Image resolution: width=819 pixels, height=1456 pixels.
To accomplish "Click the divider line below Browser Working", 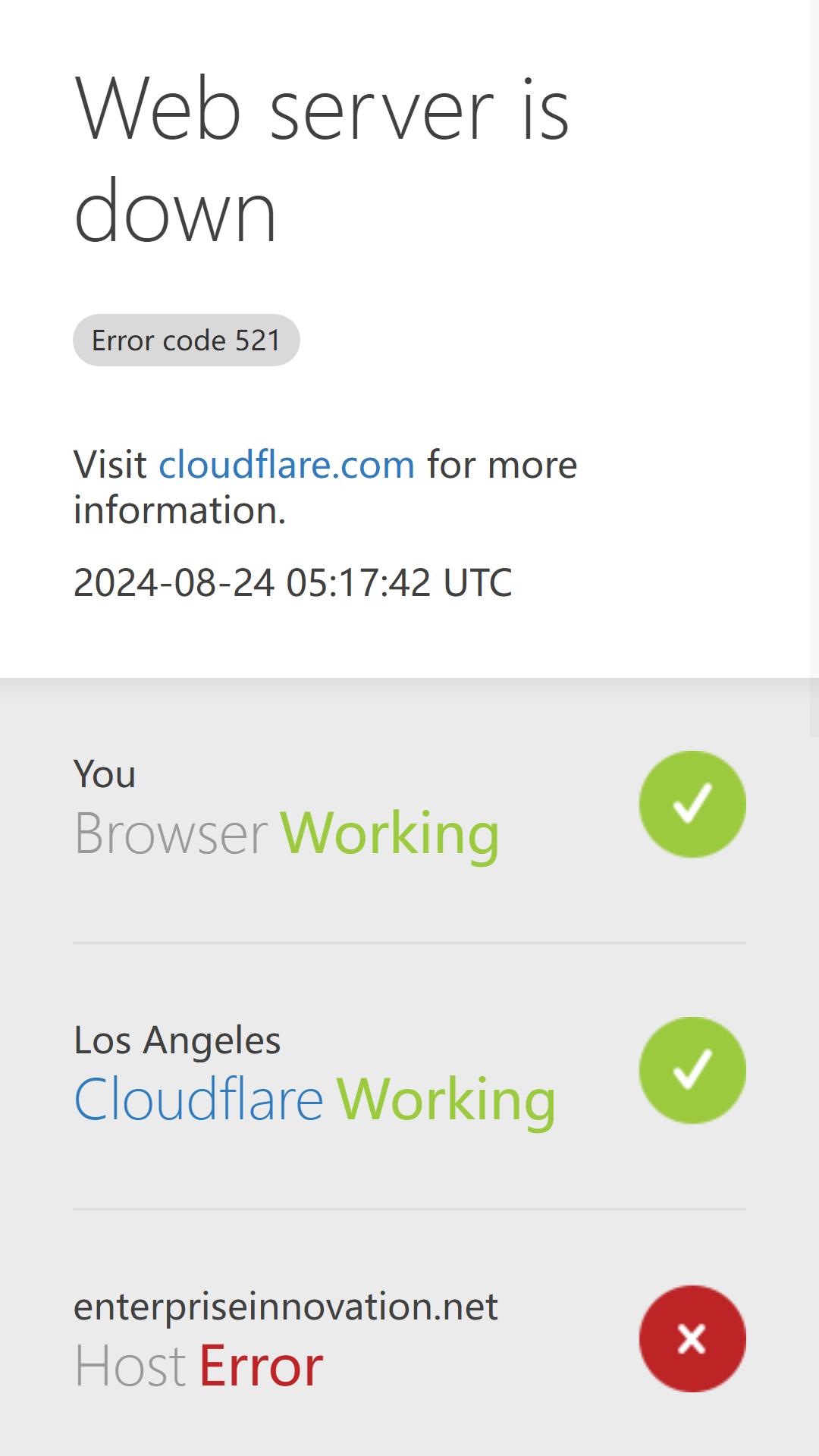I will click(409, 943).
